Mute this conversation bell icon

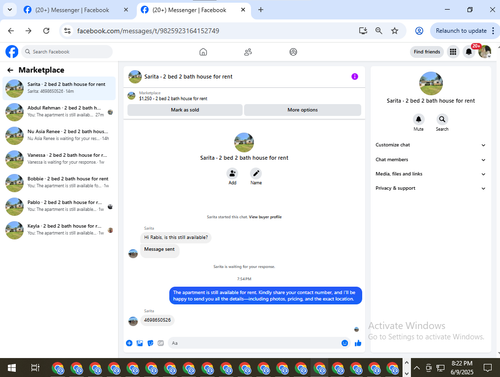click(419, 119)
